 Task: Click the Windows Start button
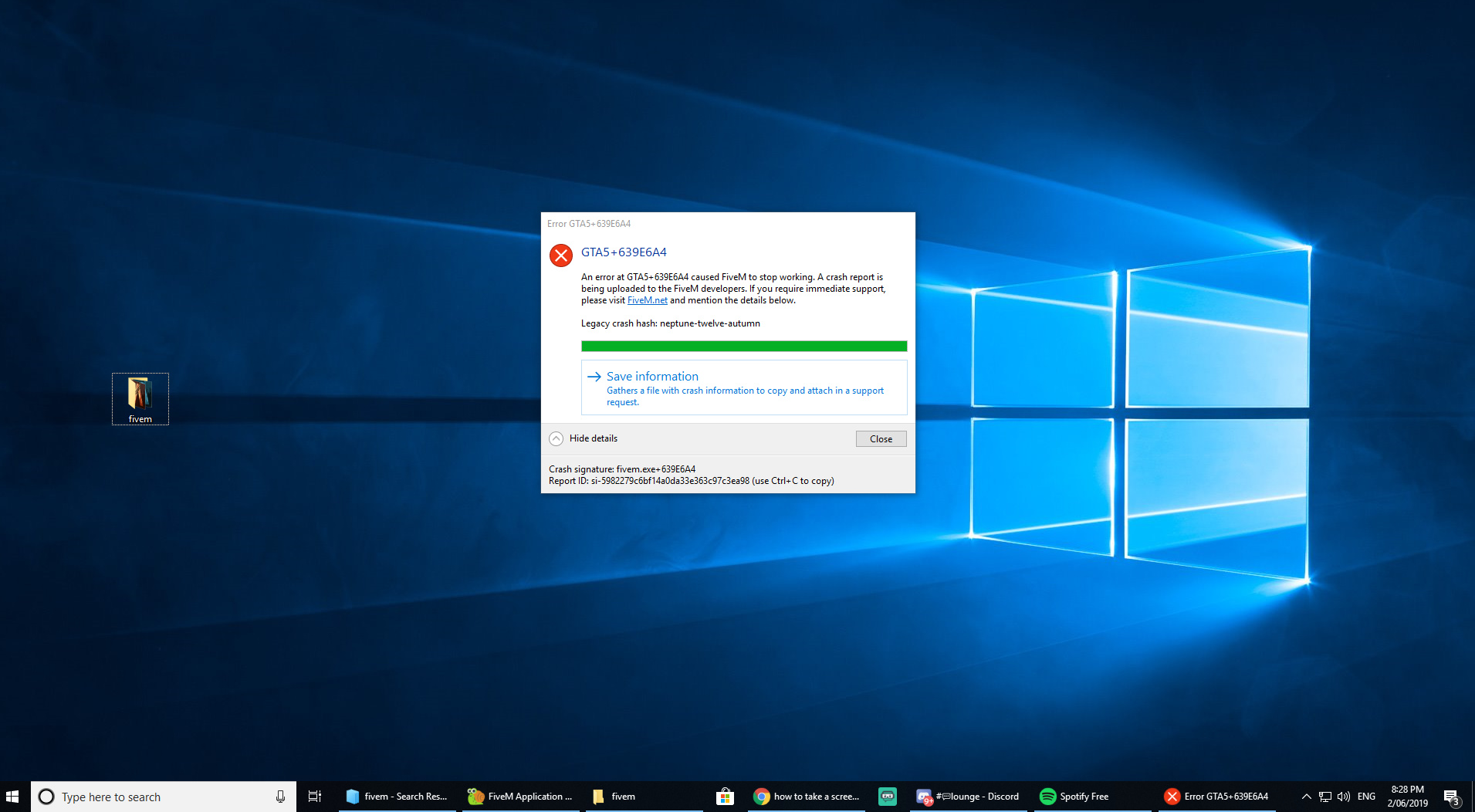click(12, 797)
